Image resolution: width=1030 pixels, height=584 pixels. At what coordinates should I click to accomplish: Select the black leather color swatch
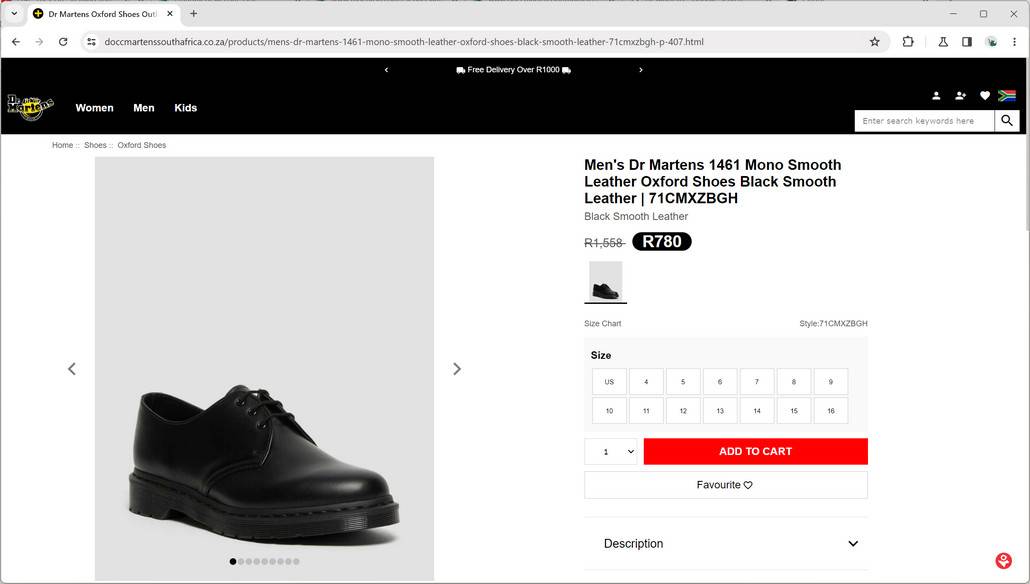coord(605,281)
